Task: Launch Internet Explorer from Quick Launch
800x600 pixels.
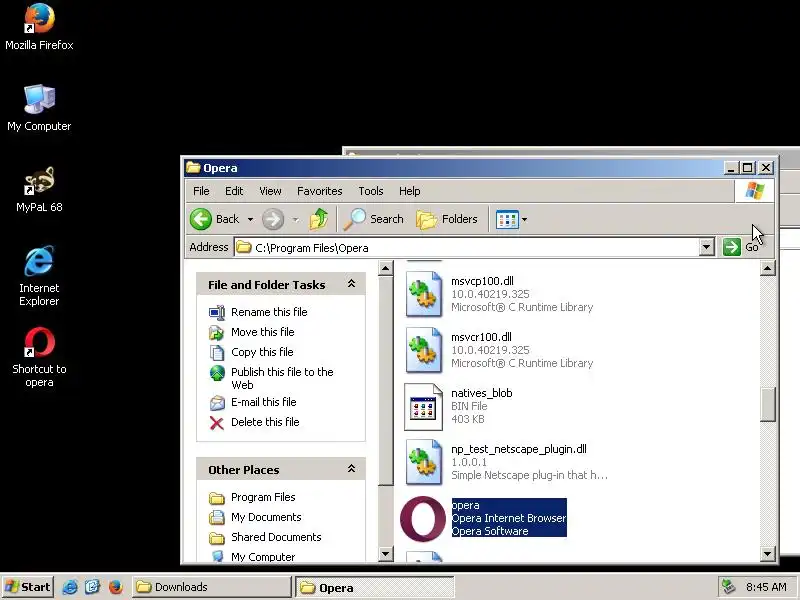Action: click(x=70, y=587)
